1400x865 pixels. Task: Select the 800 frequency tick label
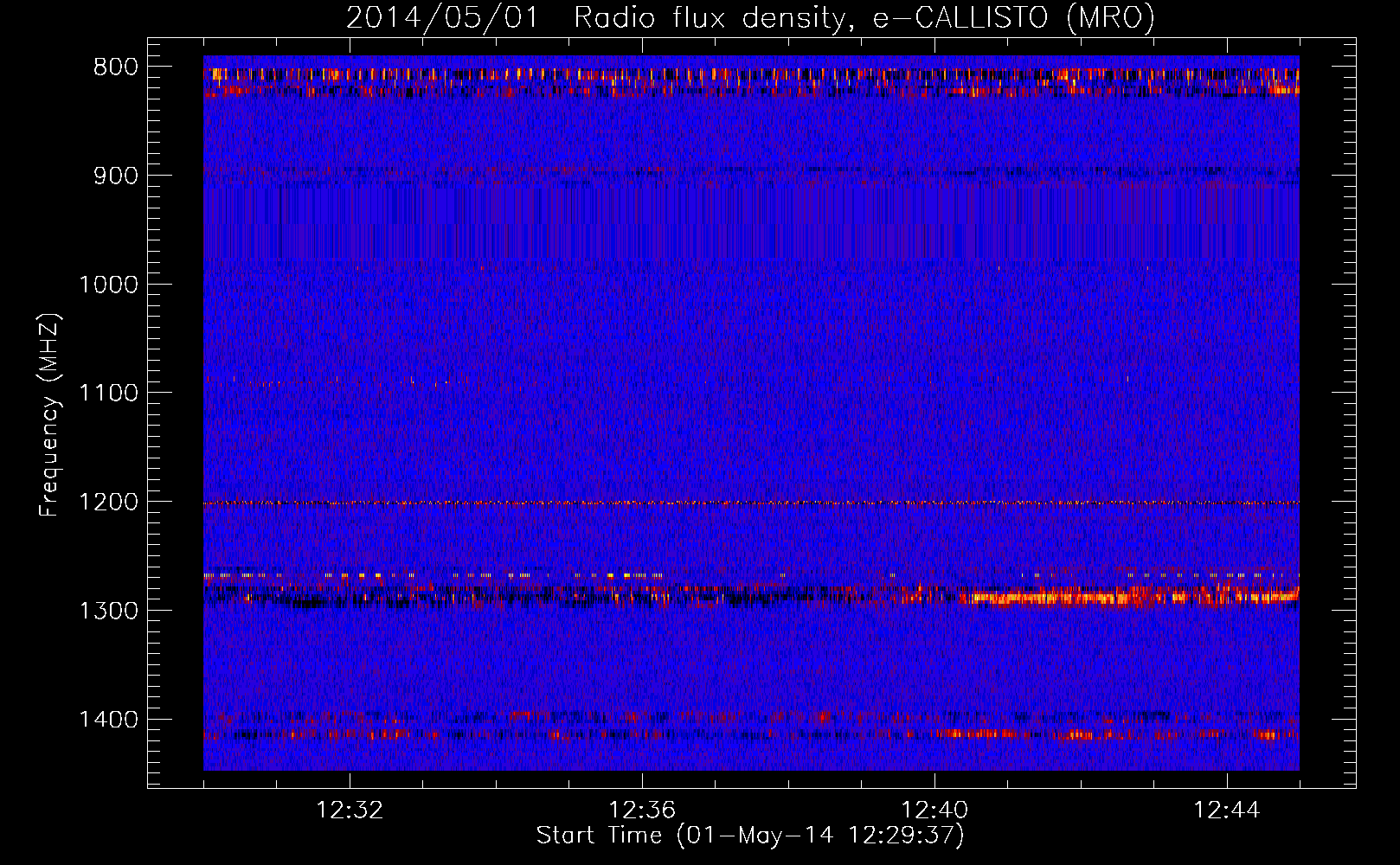click(x=115, y=67)
